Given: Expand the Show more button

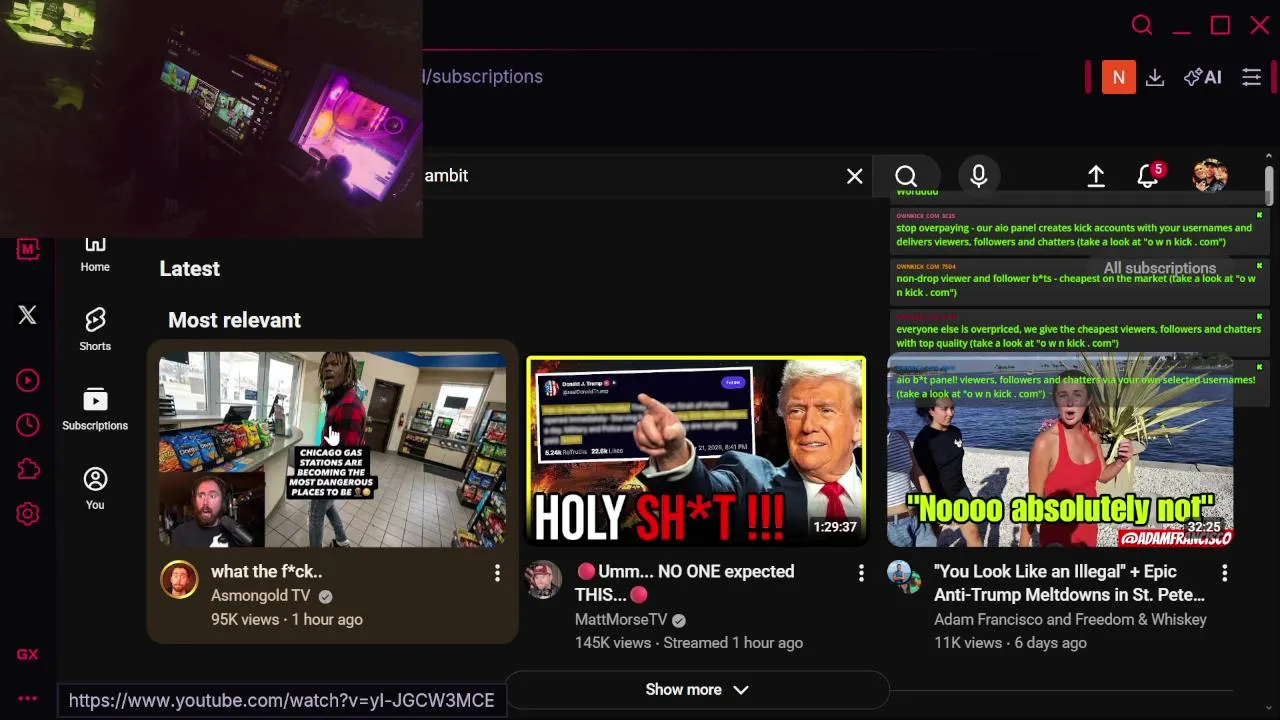Looking at the screenshot, I should [697, 690].
